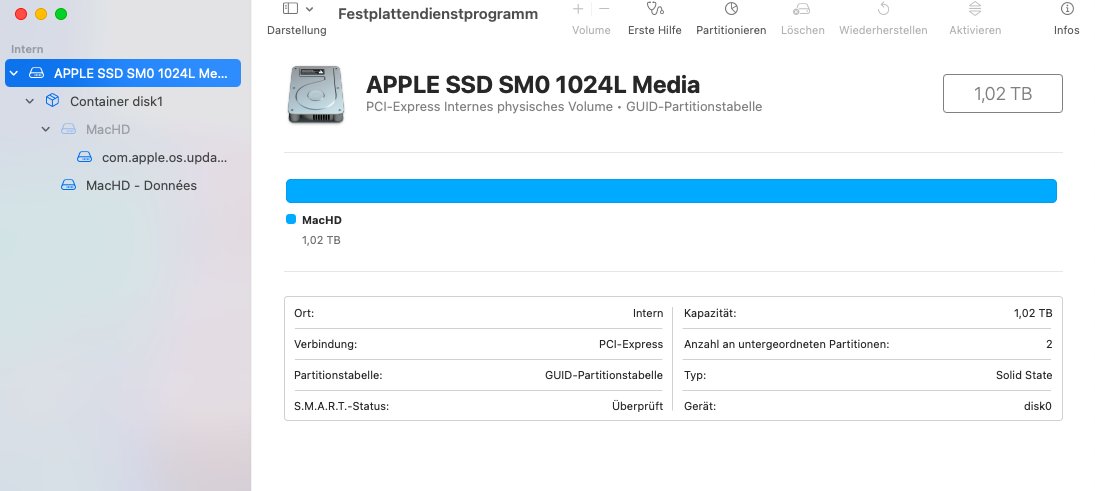
Task: Click the APPLE SSD SM0 1024L Media heading
Action: click(533, 85)
